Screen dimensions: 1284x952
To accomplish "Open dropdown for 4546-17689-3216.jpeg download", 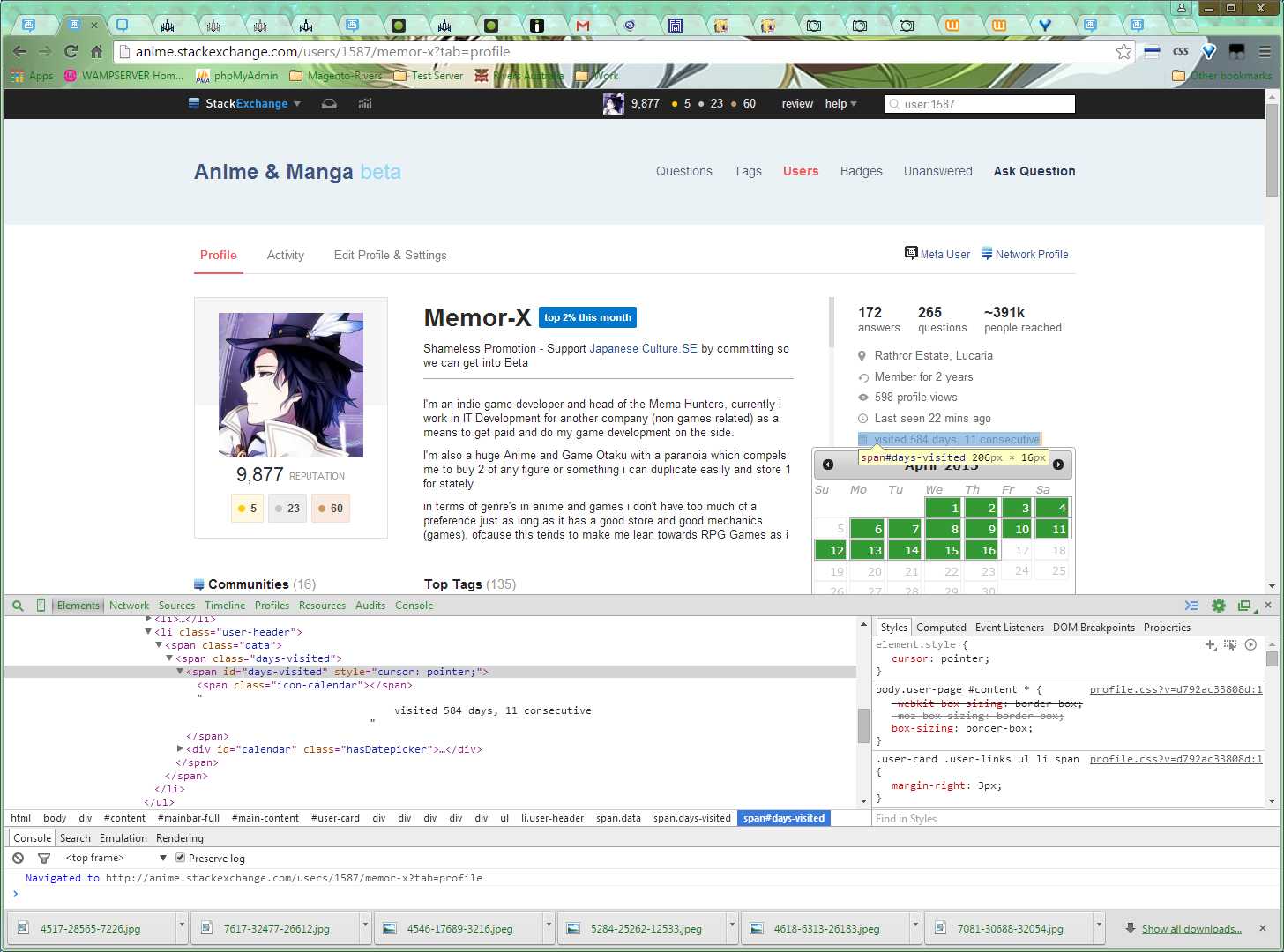I will coord(549,927).
